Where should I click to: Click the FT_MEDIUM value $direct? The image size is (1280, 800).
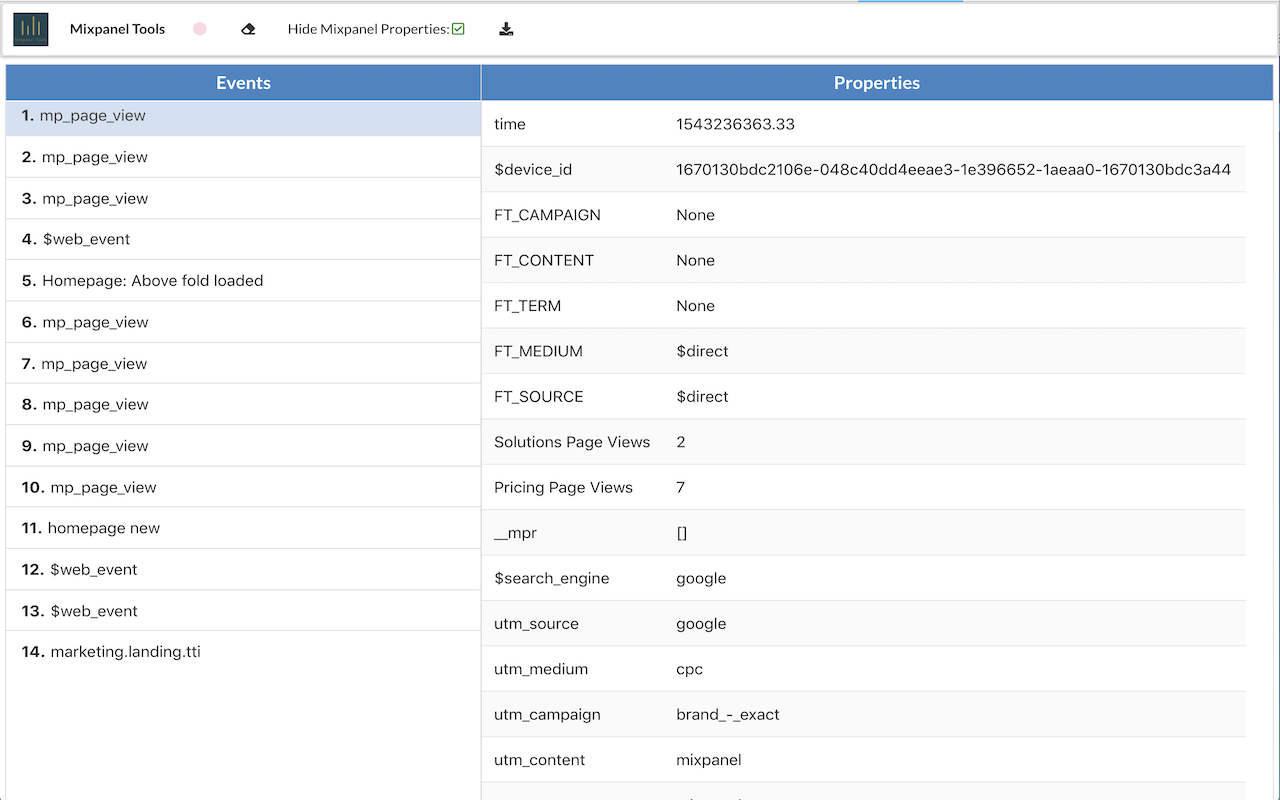click(x=702, y=351)
